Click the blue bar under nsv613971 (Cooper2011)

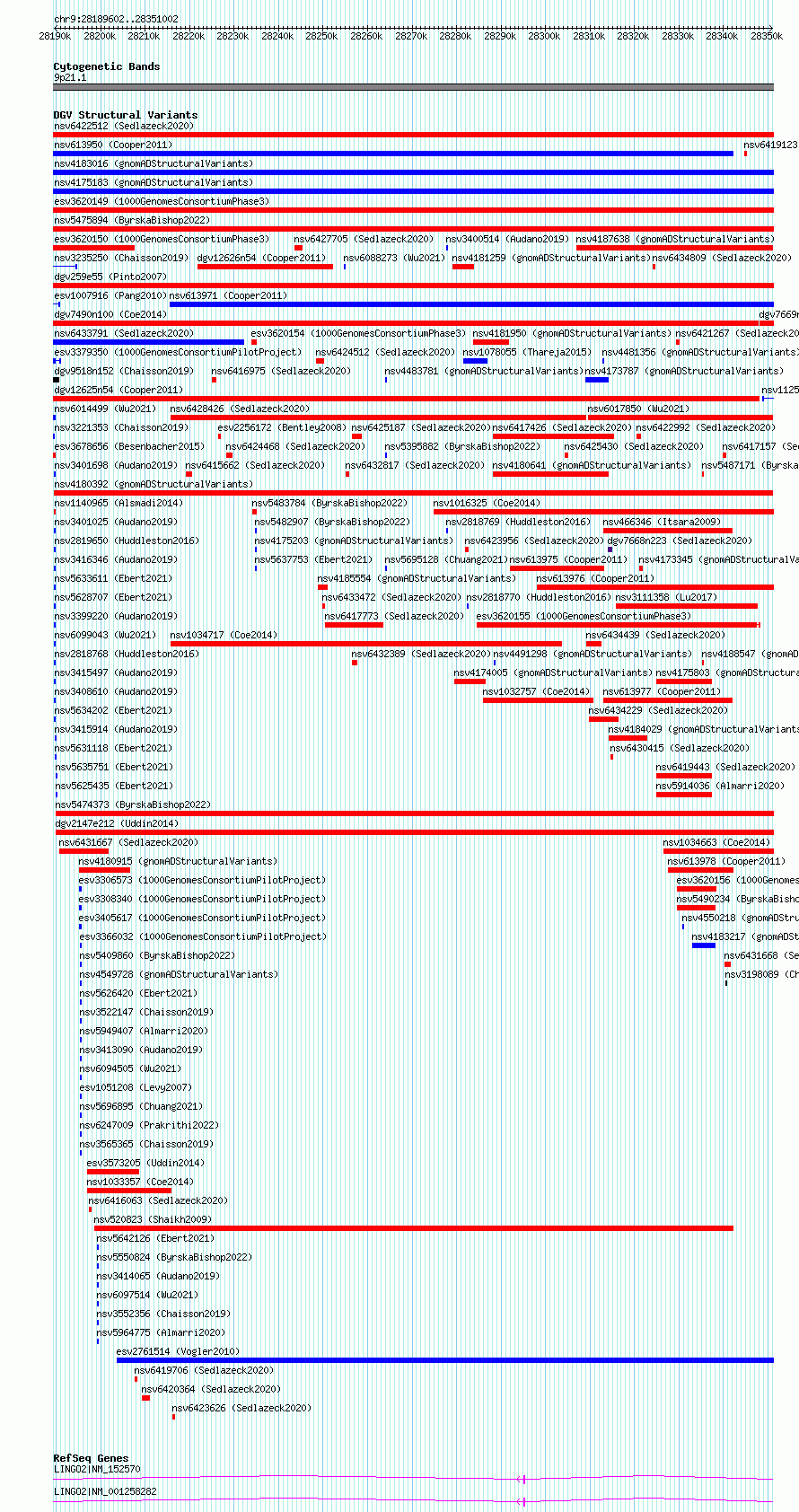(471, 303)
